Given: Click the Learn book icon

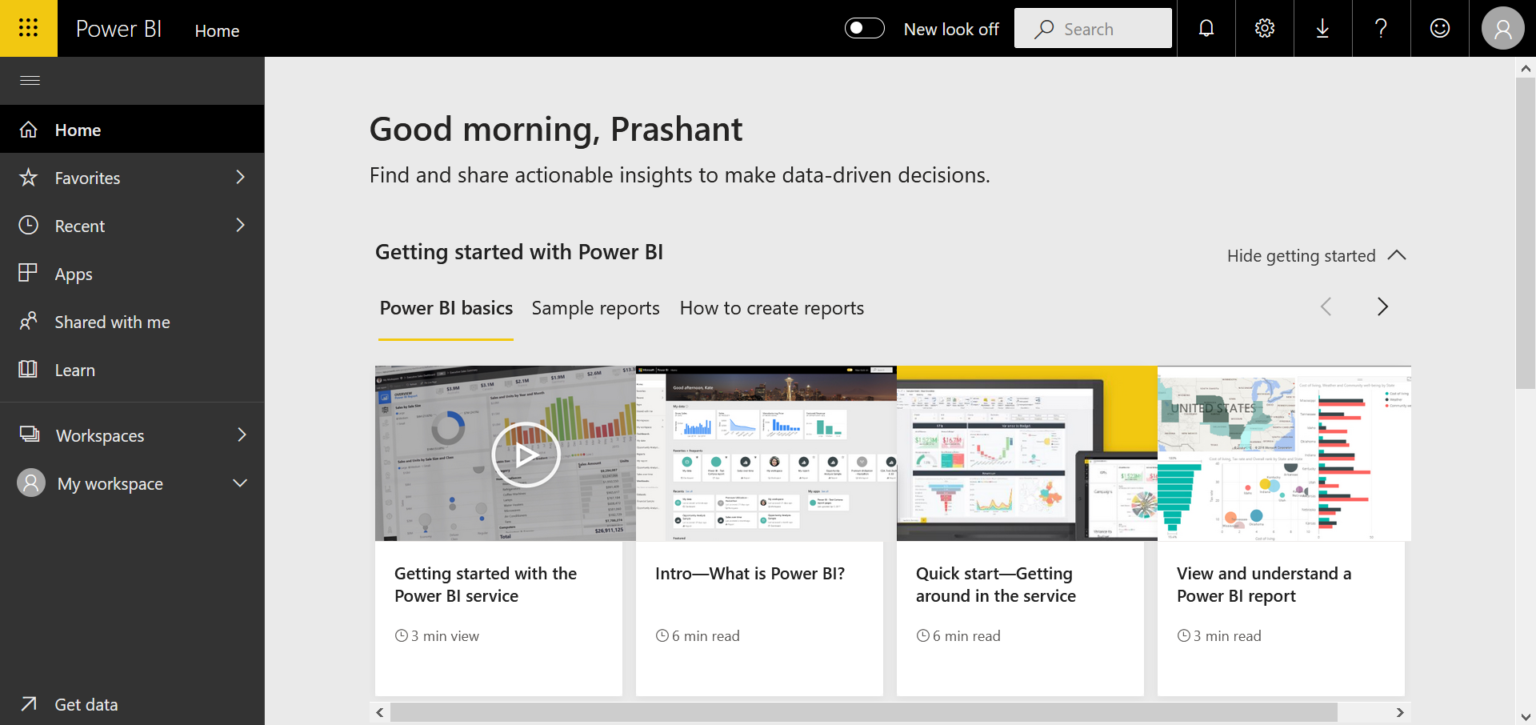Looking at the screenshot, I should point(28,370).
